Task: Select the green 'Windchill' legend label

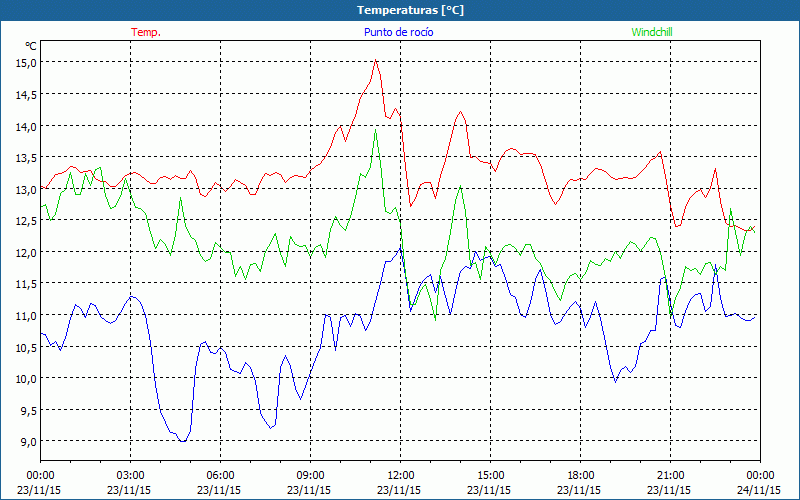Action: click(652, 32)
